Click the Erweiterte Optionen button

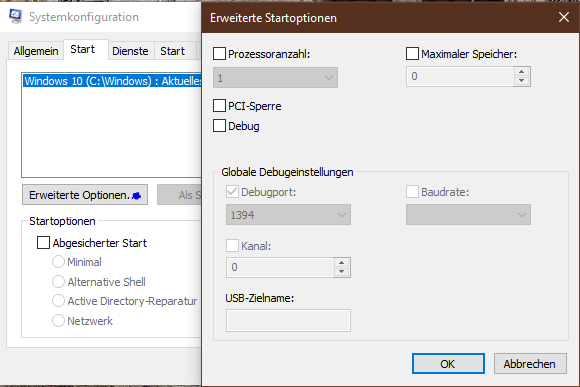(85, 195)
